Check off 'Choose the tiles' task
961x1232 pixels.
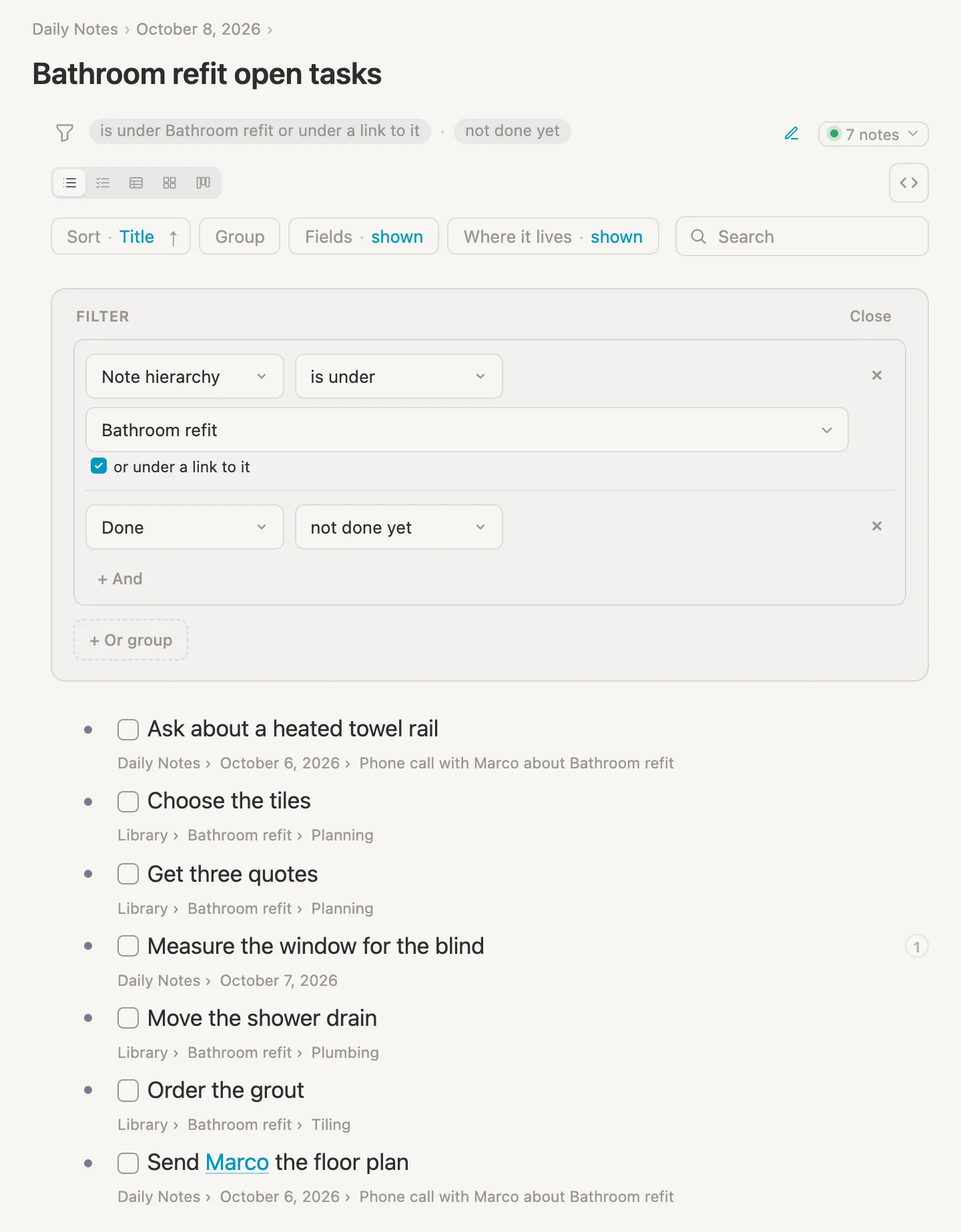point(128,801)
